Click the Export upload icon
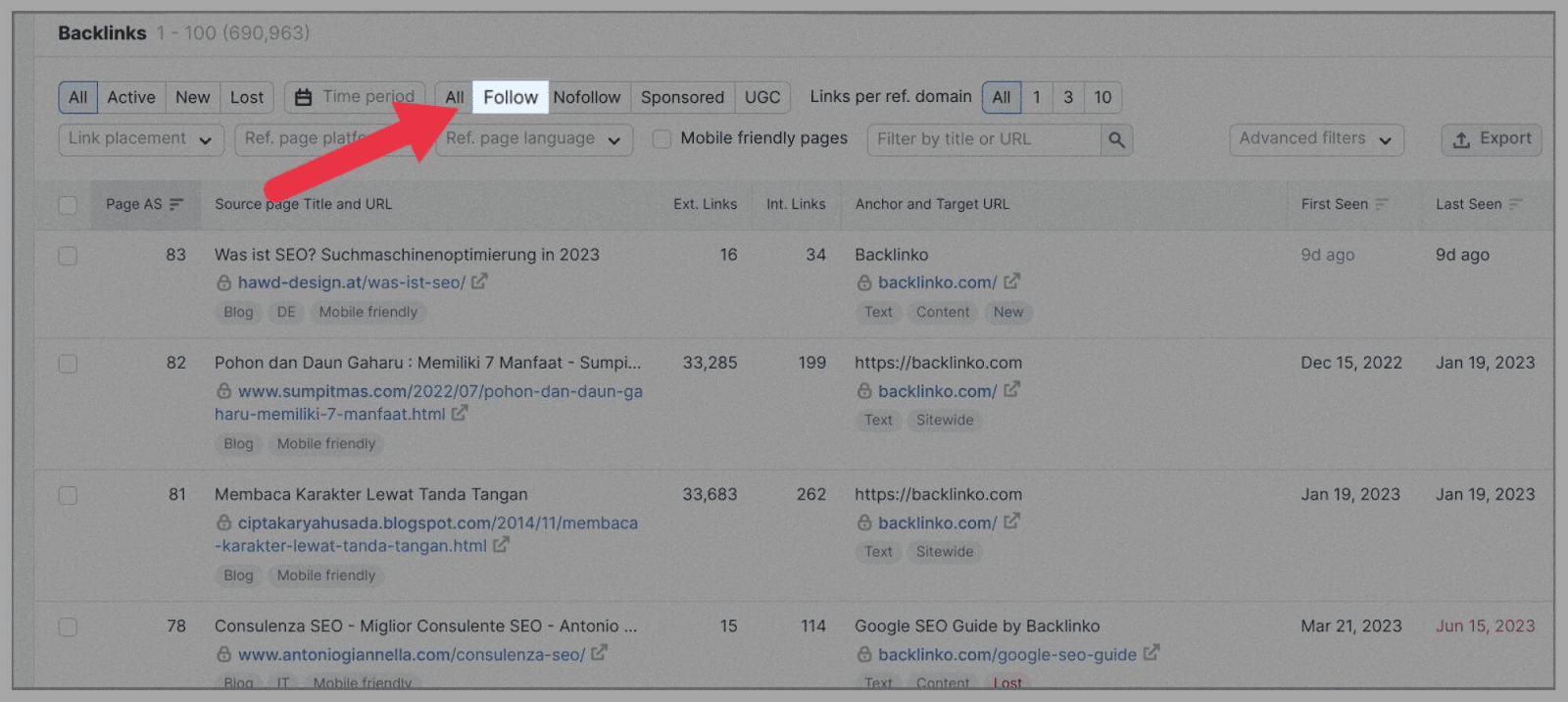 [x=1461, y=139]
